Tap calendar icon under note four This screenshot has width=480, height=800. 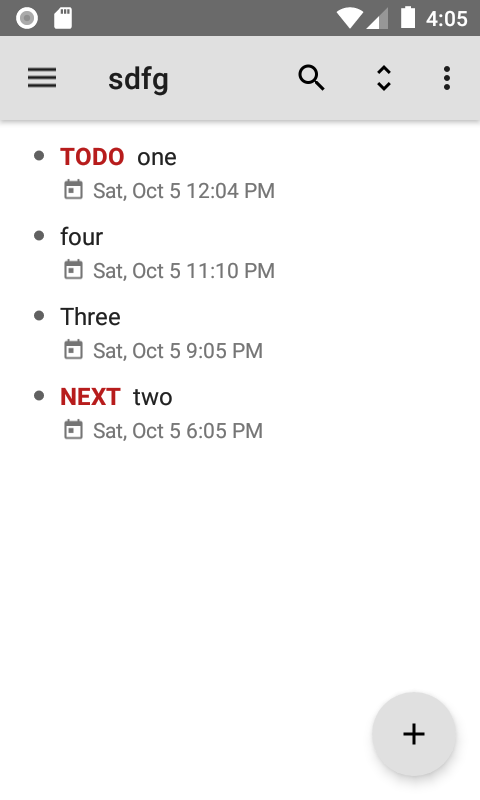[73, 270]
